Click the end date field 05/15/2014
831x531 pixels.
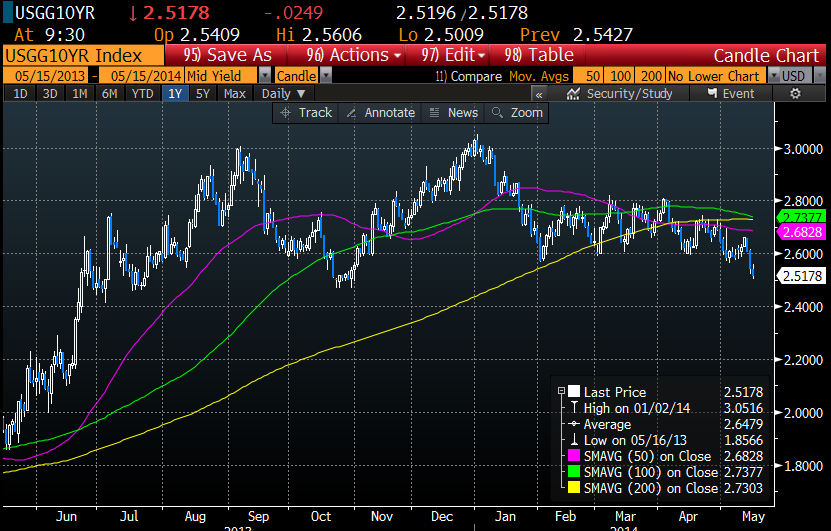(141, 76)
